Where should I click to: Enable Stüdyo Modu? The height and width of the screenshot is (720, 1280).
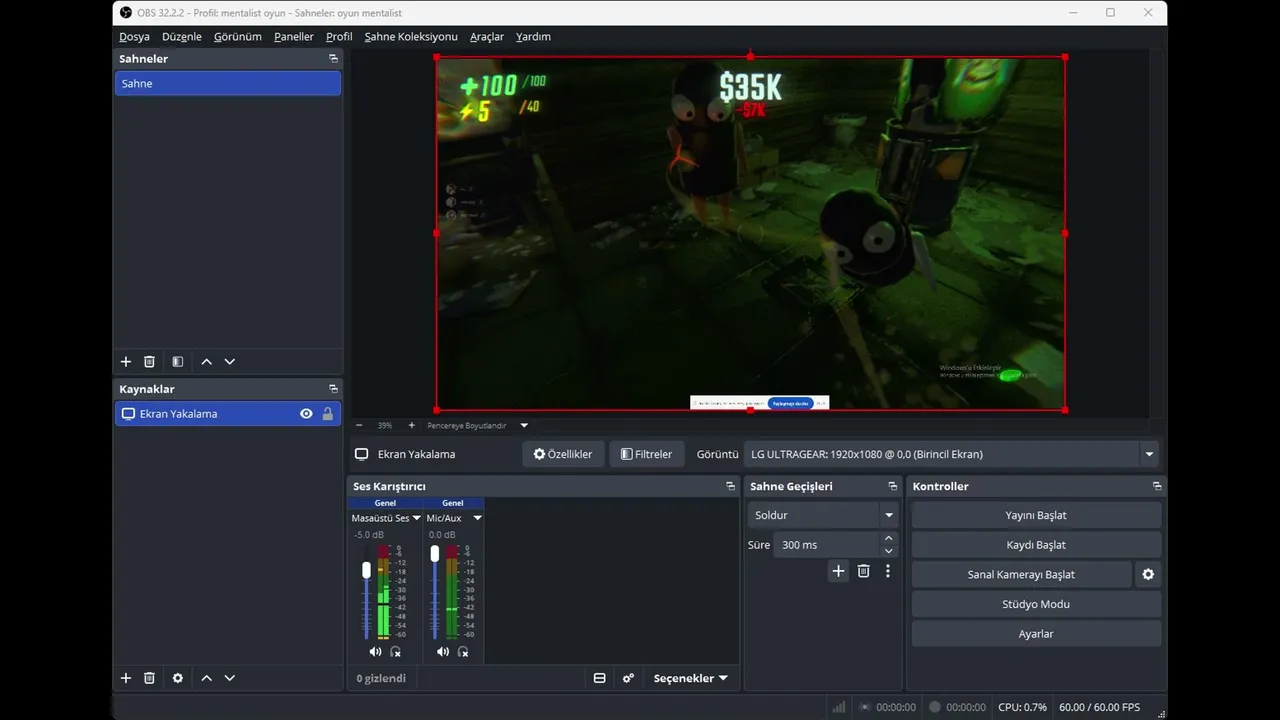point(1036,604)
